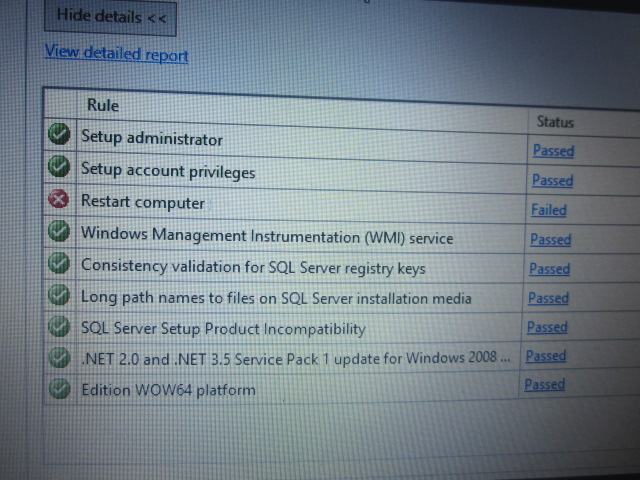Image resolution: width=640 pixels, height=480 pixels.
Task: Open Passed link for .NET 2.0 and 3.5 update rule
Action: click(546, 356)
